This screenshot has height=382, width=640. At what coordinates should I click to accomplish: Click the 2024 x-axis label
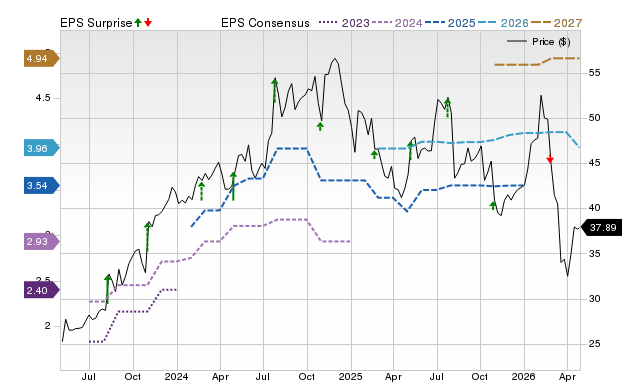coord(176,376)
